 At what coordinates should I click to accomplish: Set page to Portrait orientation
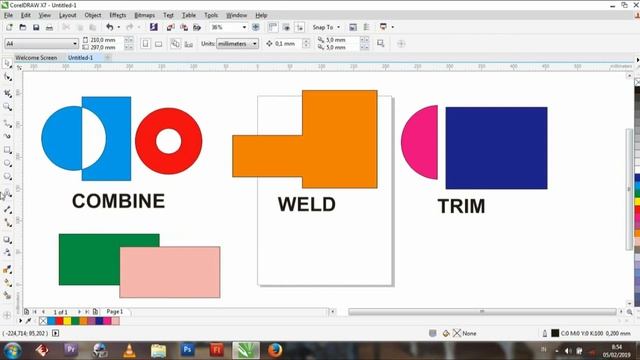145,43
